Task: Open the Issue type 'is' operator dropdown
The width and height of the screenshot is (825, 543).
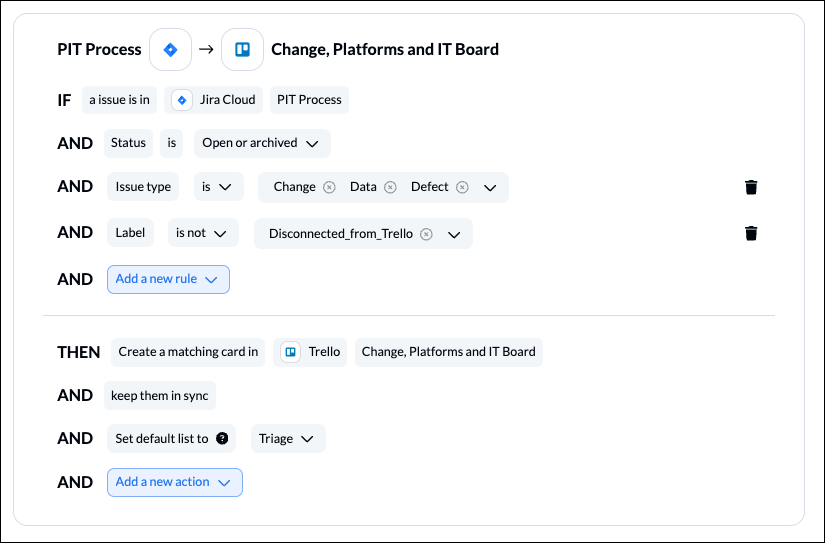Action: click(x=218, y=187)
